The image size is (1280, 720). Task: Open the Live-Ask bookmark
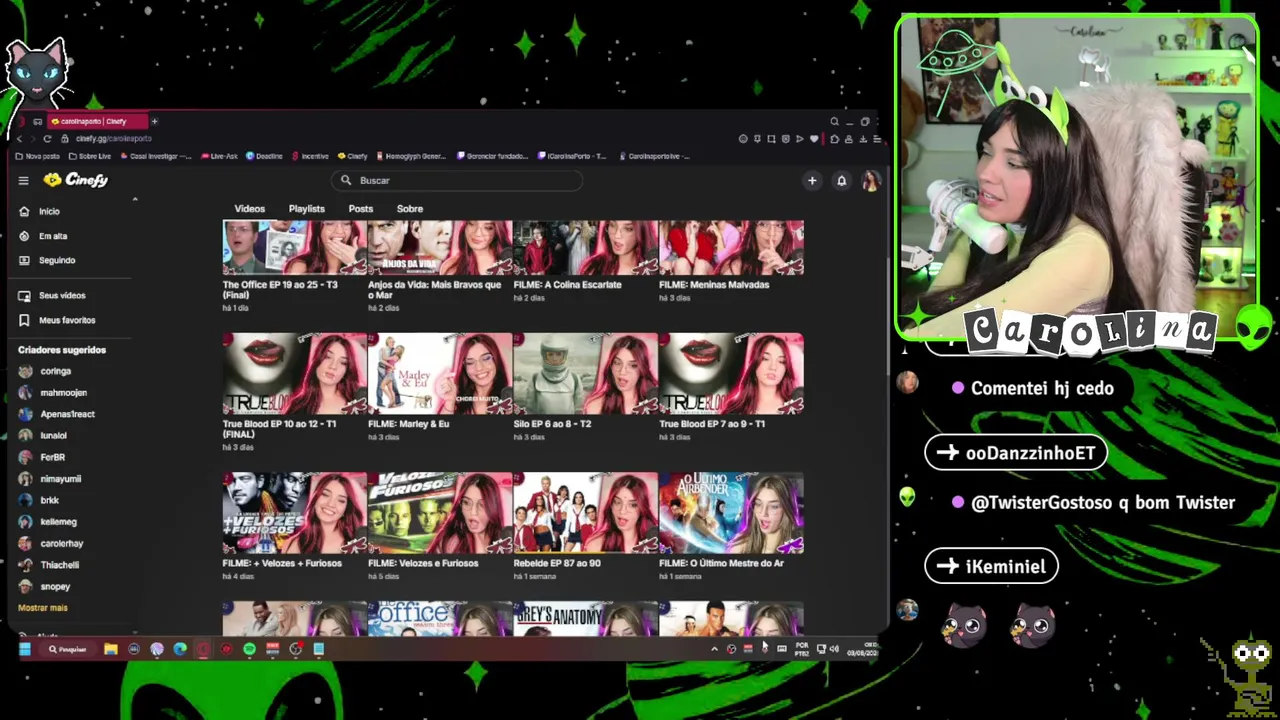pos(219,156)
